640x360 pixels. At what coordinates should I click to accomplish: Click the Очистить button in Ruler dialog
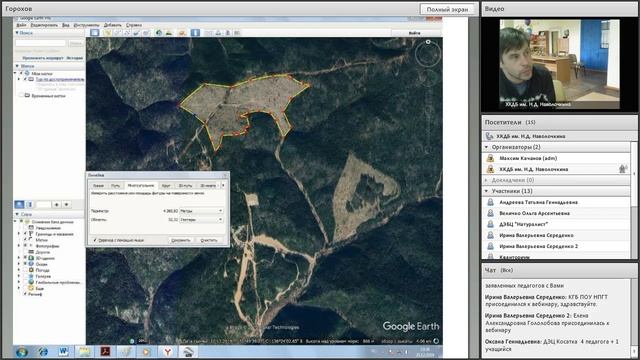tap(209, 240)
